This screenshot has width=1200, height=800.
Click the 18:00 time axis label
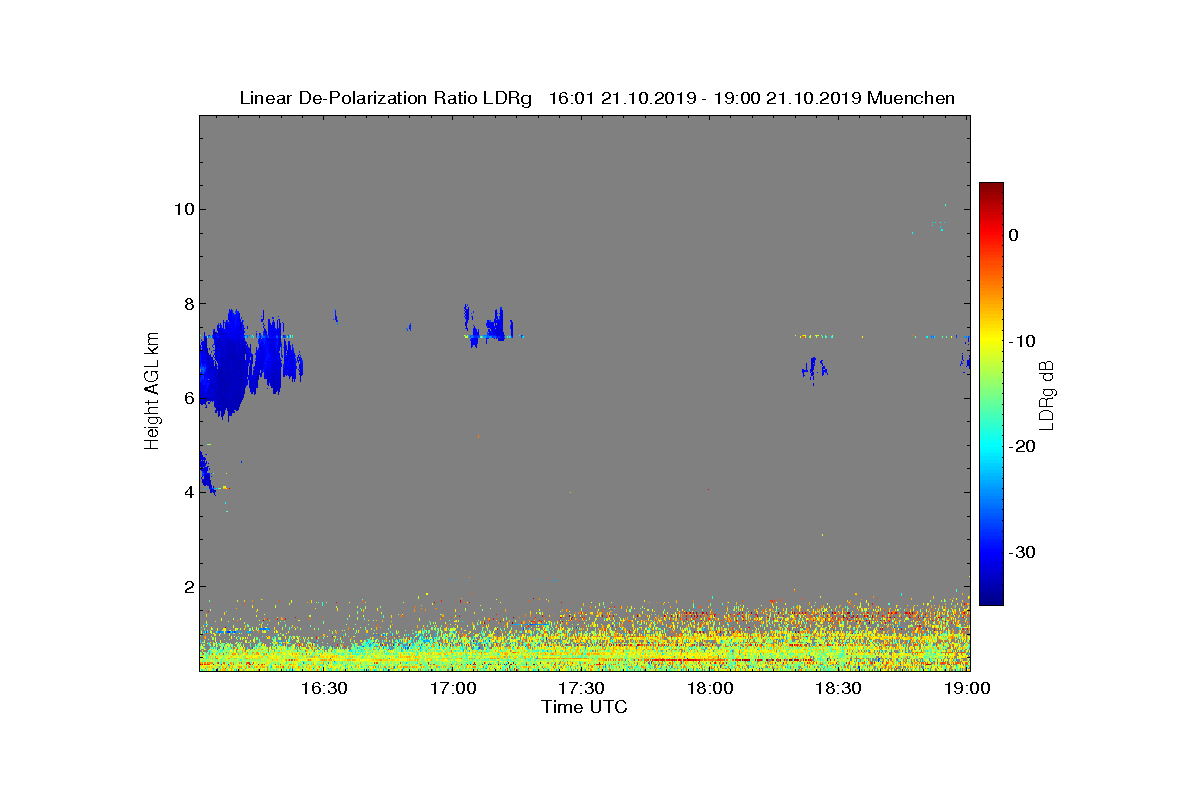pyautogui.click(x=711, y=688)
